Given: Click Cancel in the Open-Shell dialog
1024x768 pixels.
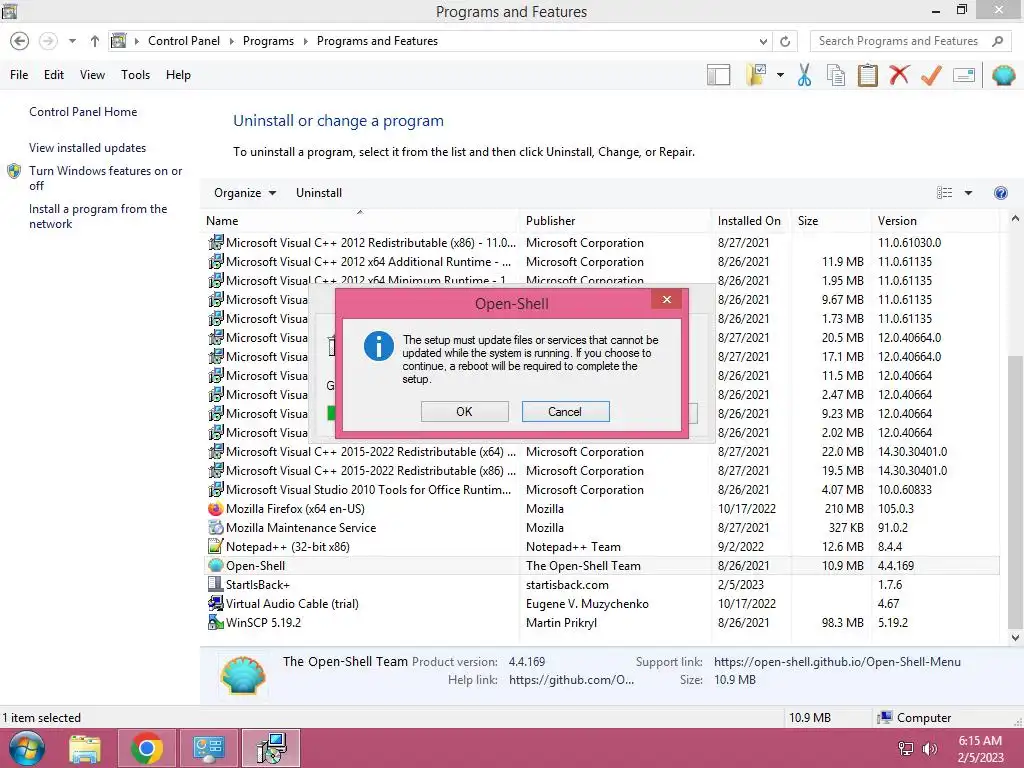Looking at the screenshot, I should point(565,411).
